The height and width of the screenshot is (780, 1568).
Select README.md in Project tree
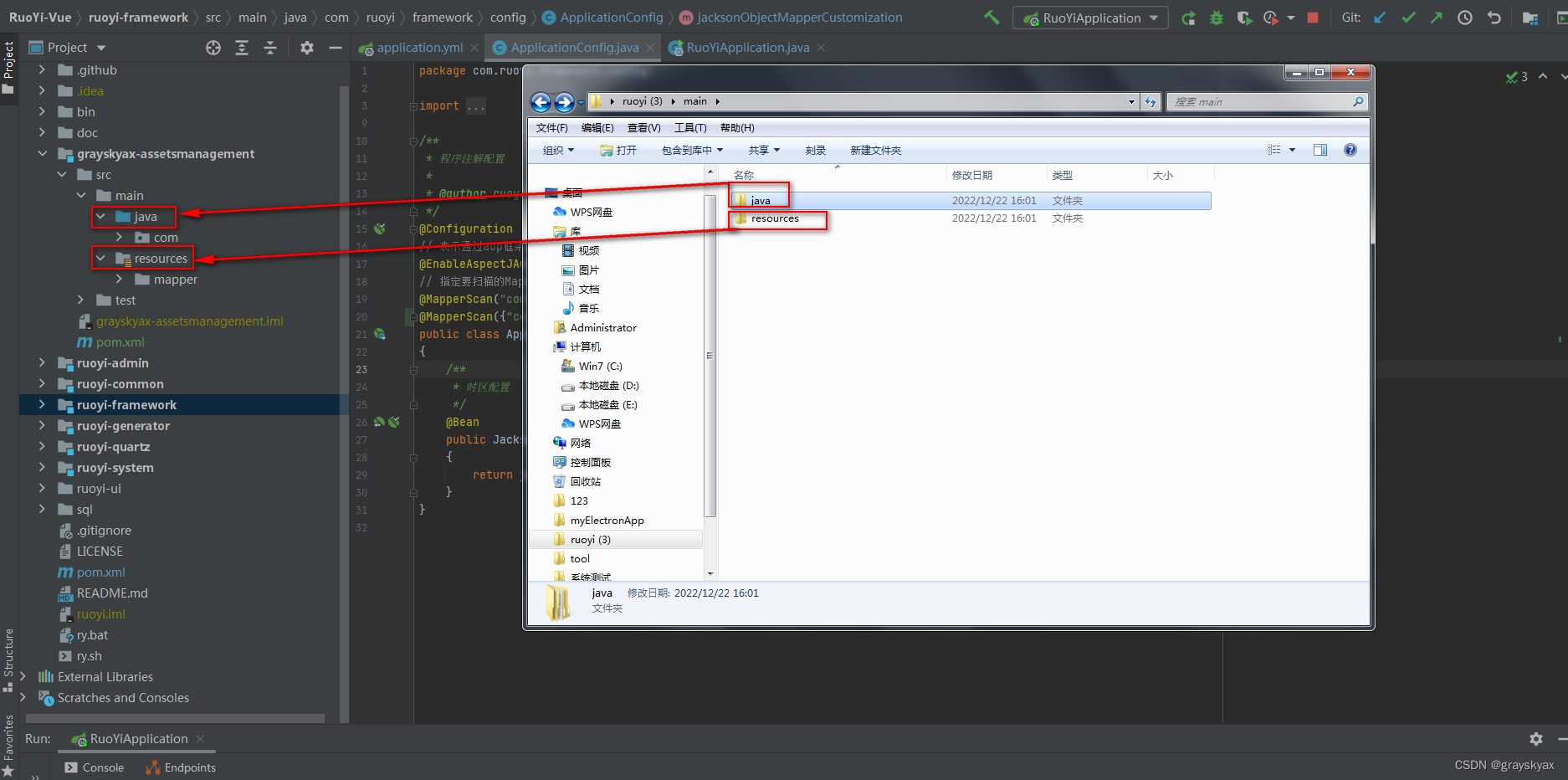tap(112, 593)
